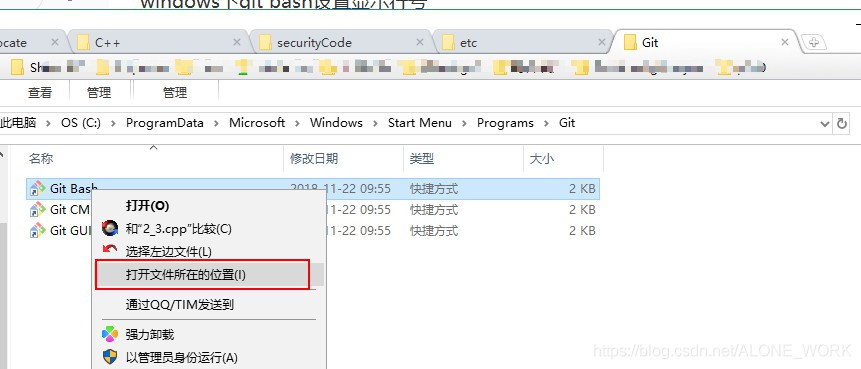The height and width of the screenshot is (369, 861).
Task: Click the folder icon on the Git tab
Action: click(631, 42)
